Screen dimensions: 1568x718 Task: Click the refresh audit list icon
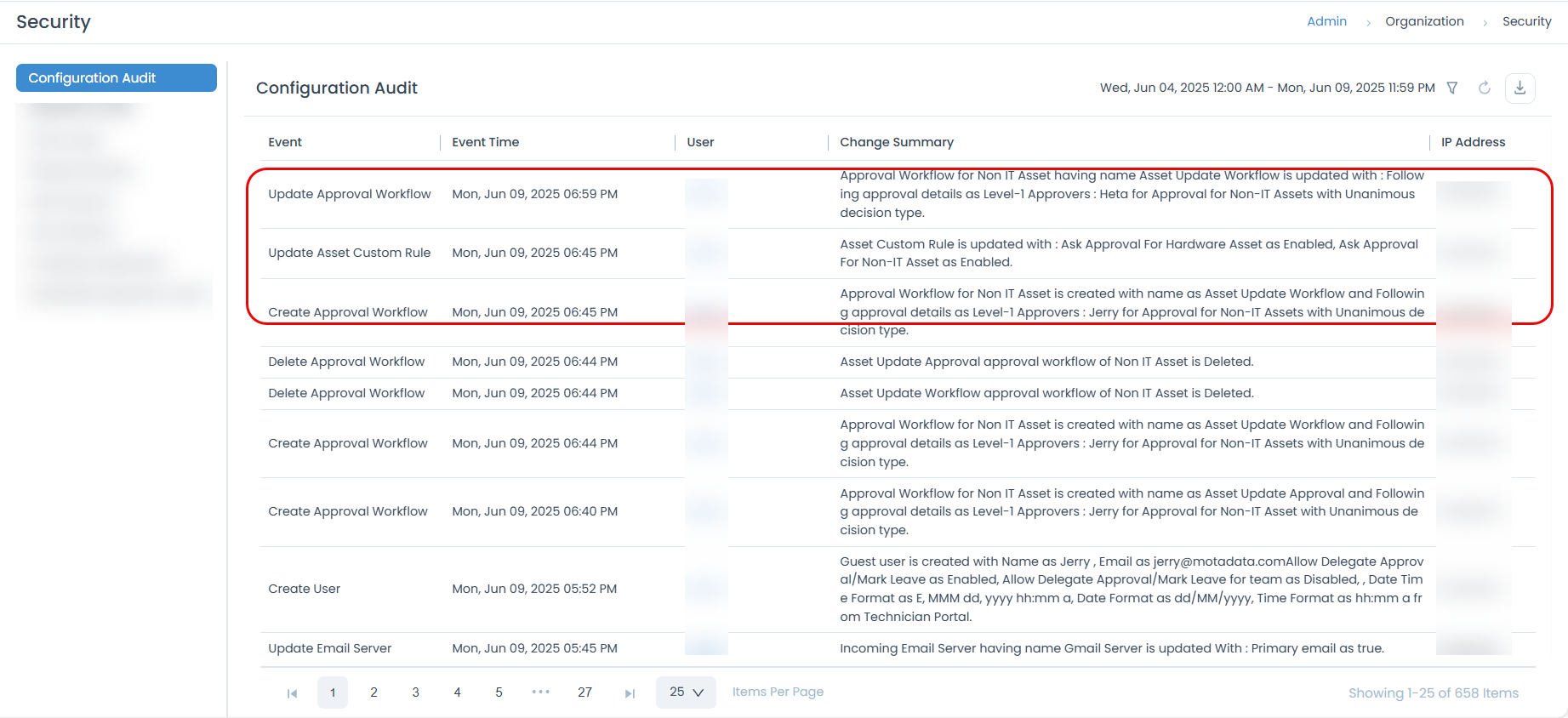tap(1485, 88)
